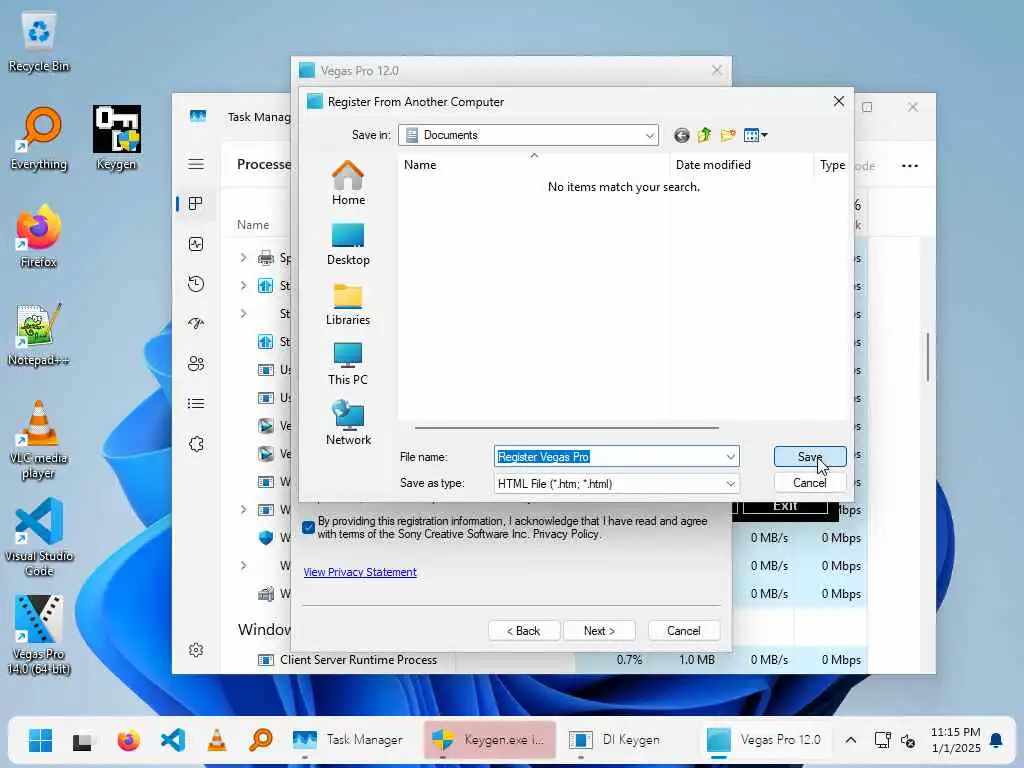Image resolution: width=1024 pixels, height=768 pixels.
Task: Click the Back button in Vegas wizard
Action: (x=524, y=631)
